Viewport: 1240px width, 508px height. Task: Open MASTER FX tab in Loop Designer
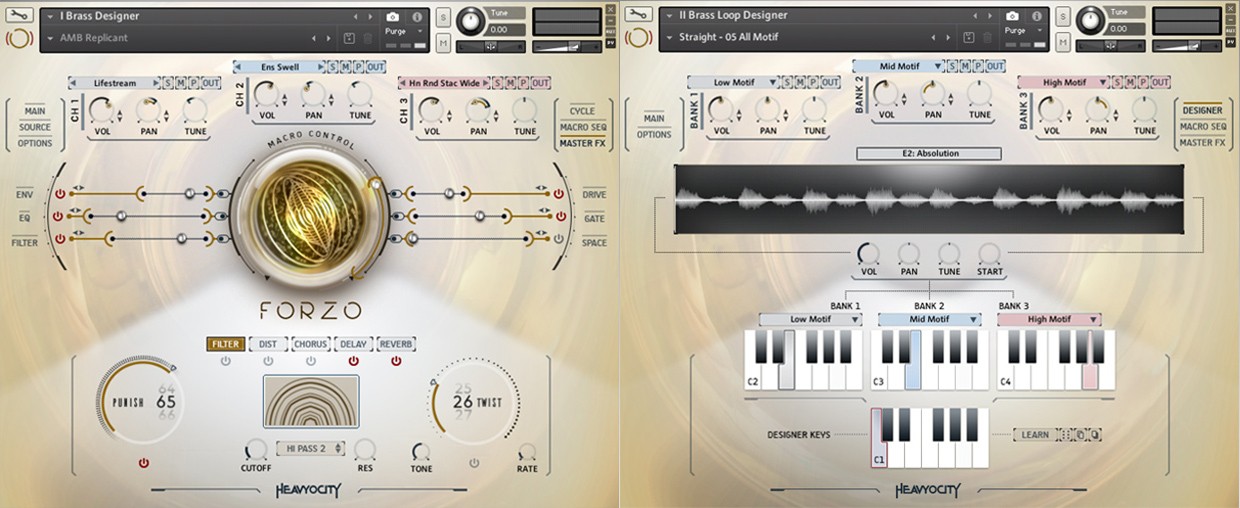tap(1202, 142)
